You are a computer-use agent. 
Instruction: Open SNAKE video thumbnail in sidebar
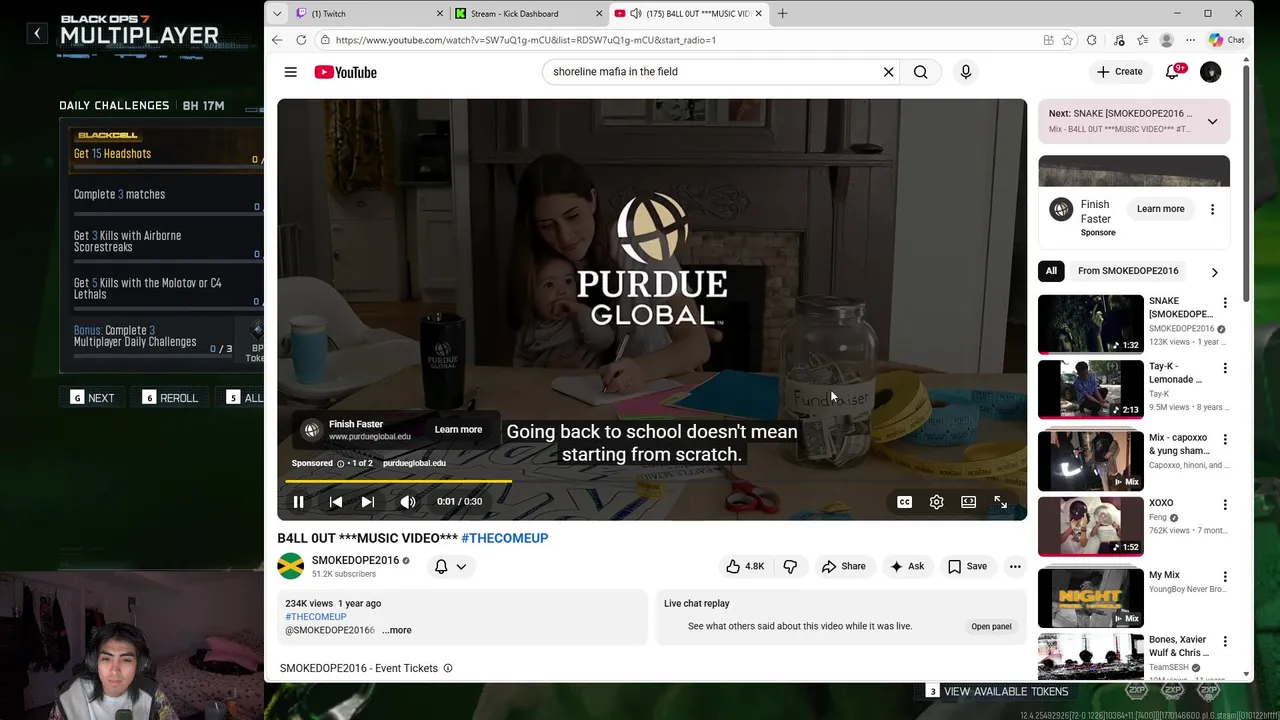[1090, 323]
